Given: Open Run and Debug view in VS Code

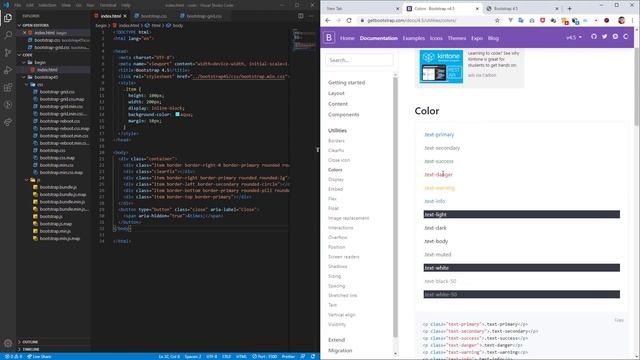Looking at the screenshot, I should 8,70.
